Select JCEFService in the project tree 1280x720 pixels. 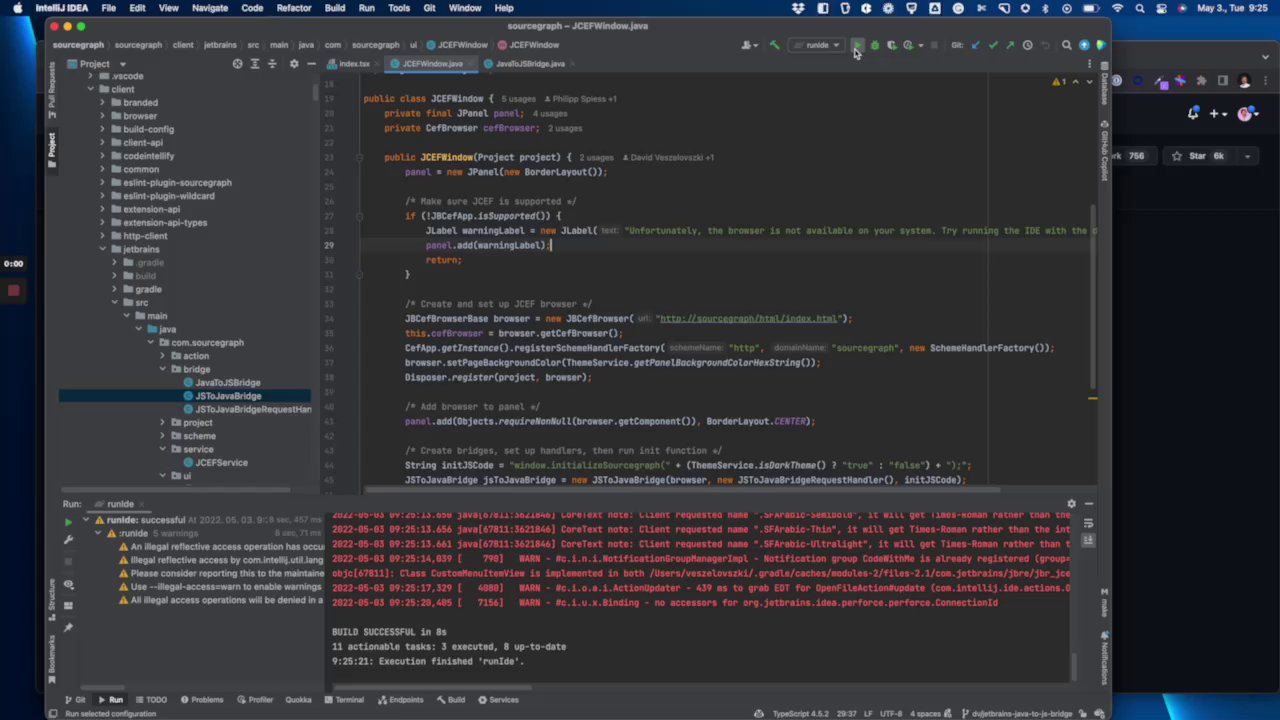221,462
